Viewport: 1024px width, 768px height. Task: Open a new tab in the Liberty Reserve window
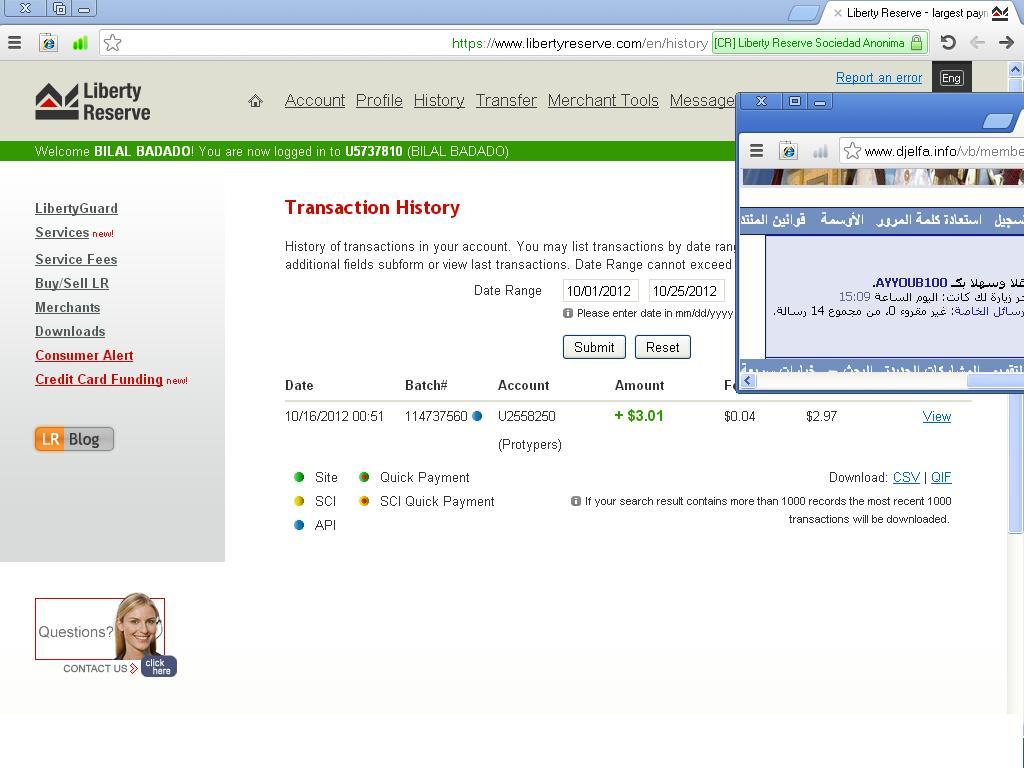(803, 12)
